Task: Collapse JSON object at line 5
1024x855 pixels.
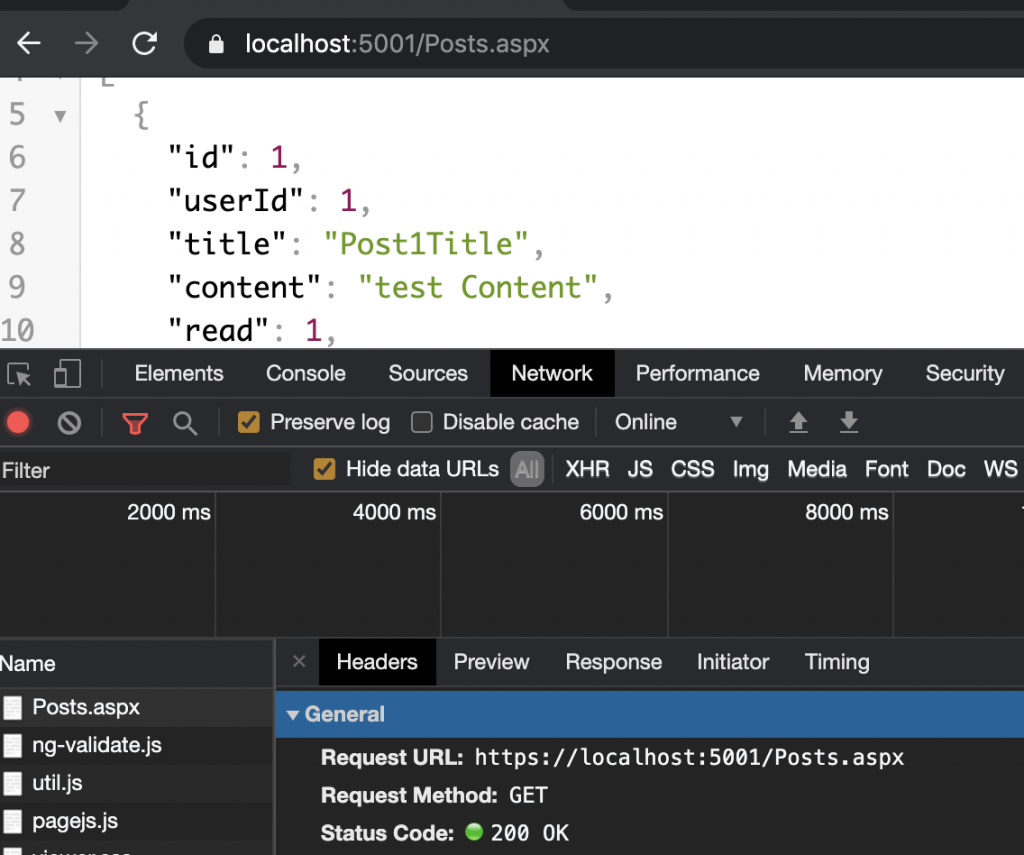Action: coord(60,116)
